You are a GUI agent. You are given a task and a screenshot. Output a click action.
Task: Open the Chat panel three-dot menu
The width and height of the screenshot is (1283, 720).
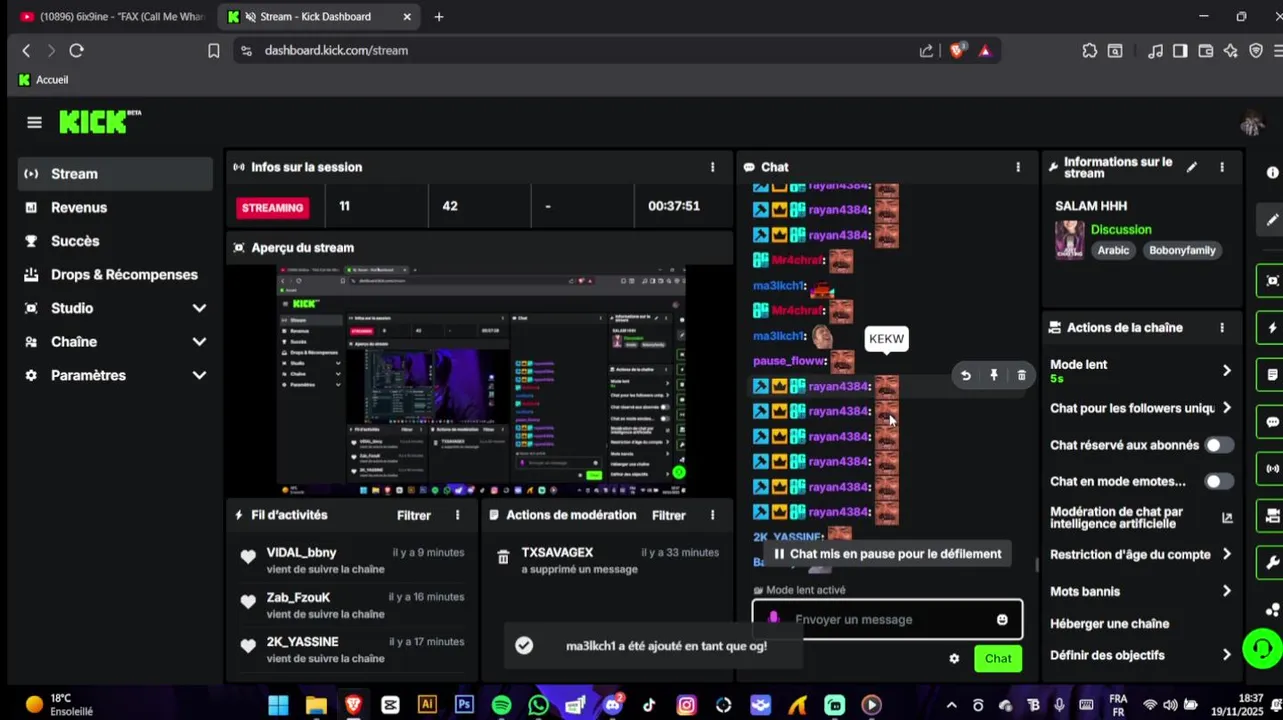[x=1018, y=167]
